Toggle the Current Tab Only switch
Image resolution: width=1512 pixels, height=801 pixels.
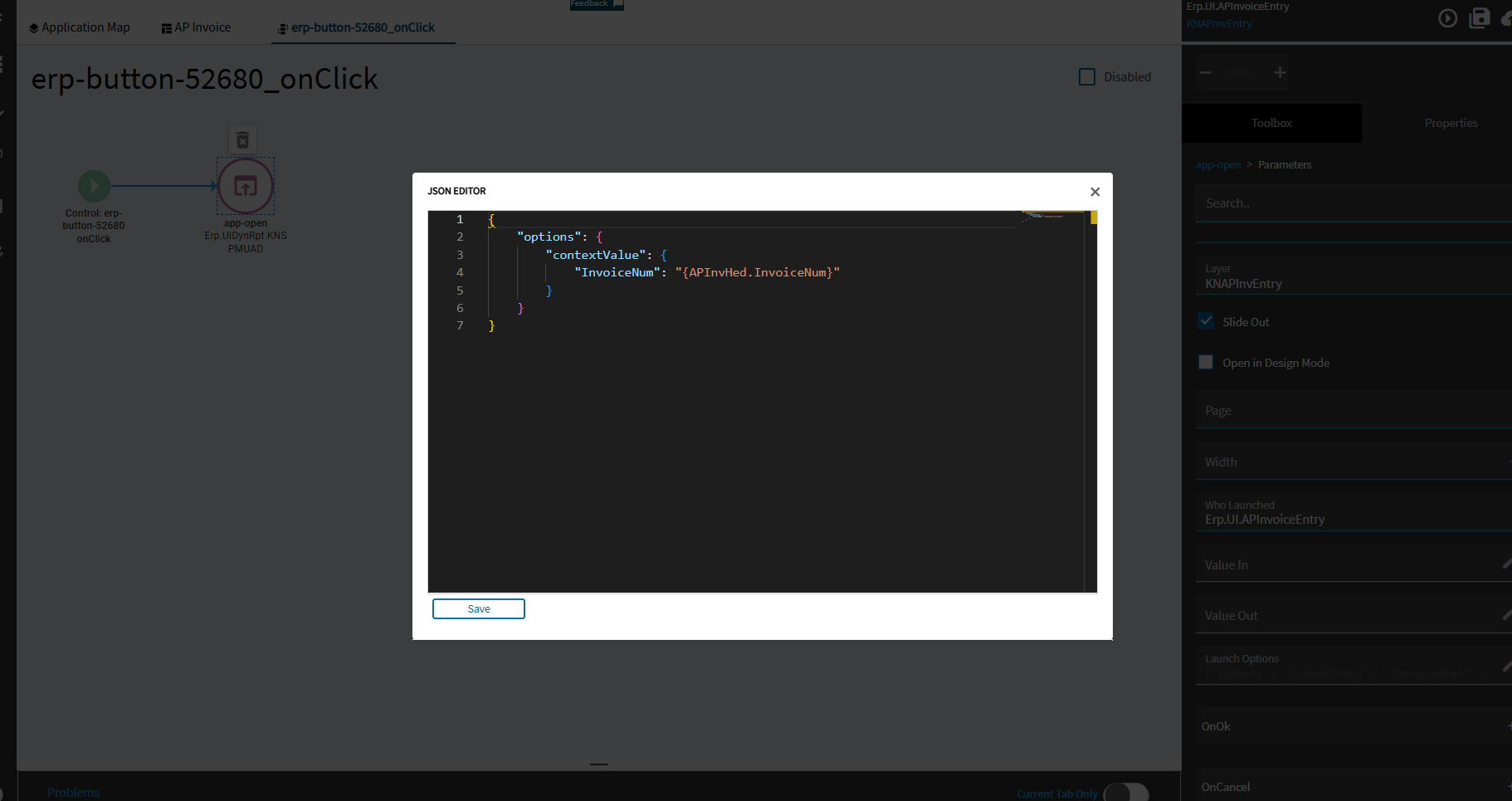1126,794
